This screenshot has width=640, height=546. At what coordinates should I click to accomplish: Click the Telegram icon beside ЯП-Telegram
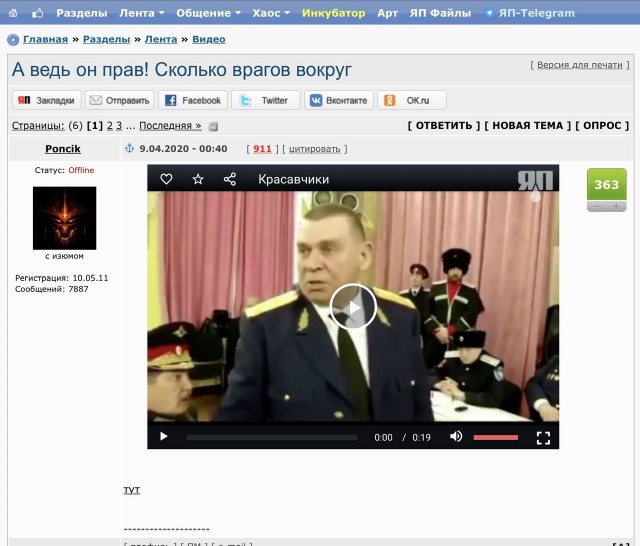coord(489,13)
